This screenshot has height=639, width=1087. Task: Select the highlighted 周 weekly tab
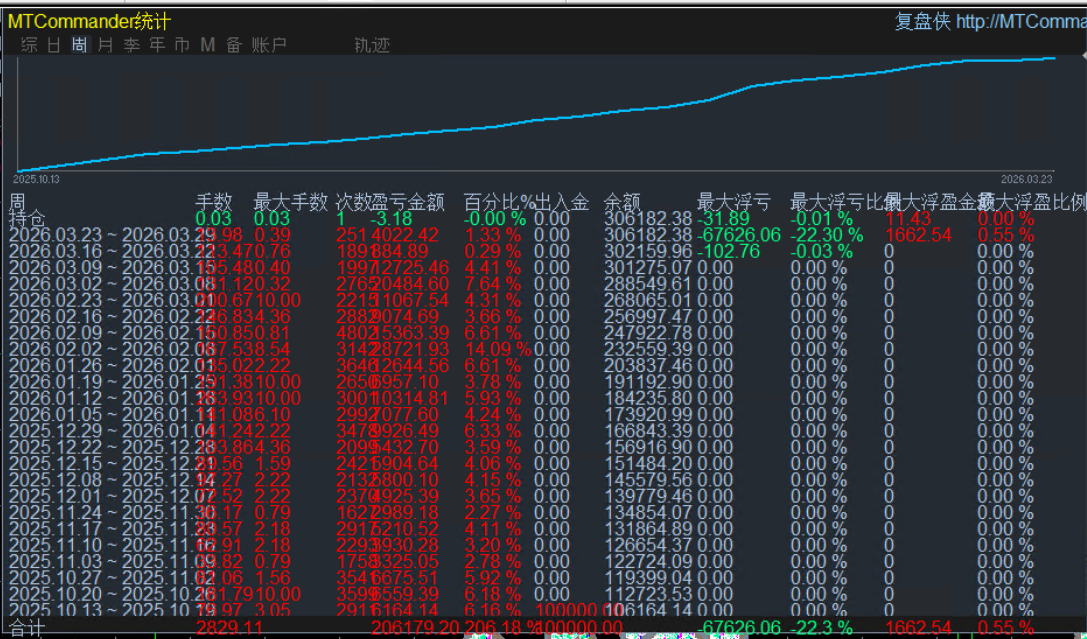pyautogui.click(x=80, y=45)
